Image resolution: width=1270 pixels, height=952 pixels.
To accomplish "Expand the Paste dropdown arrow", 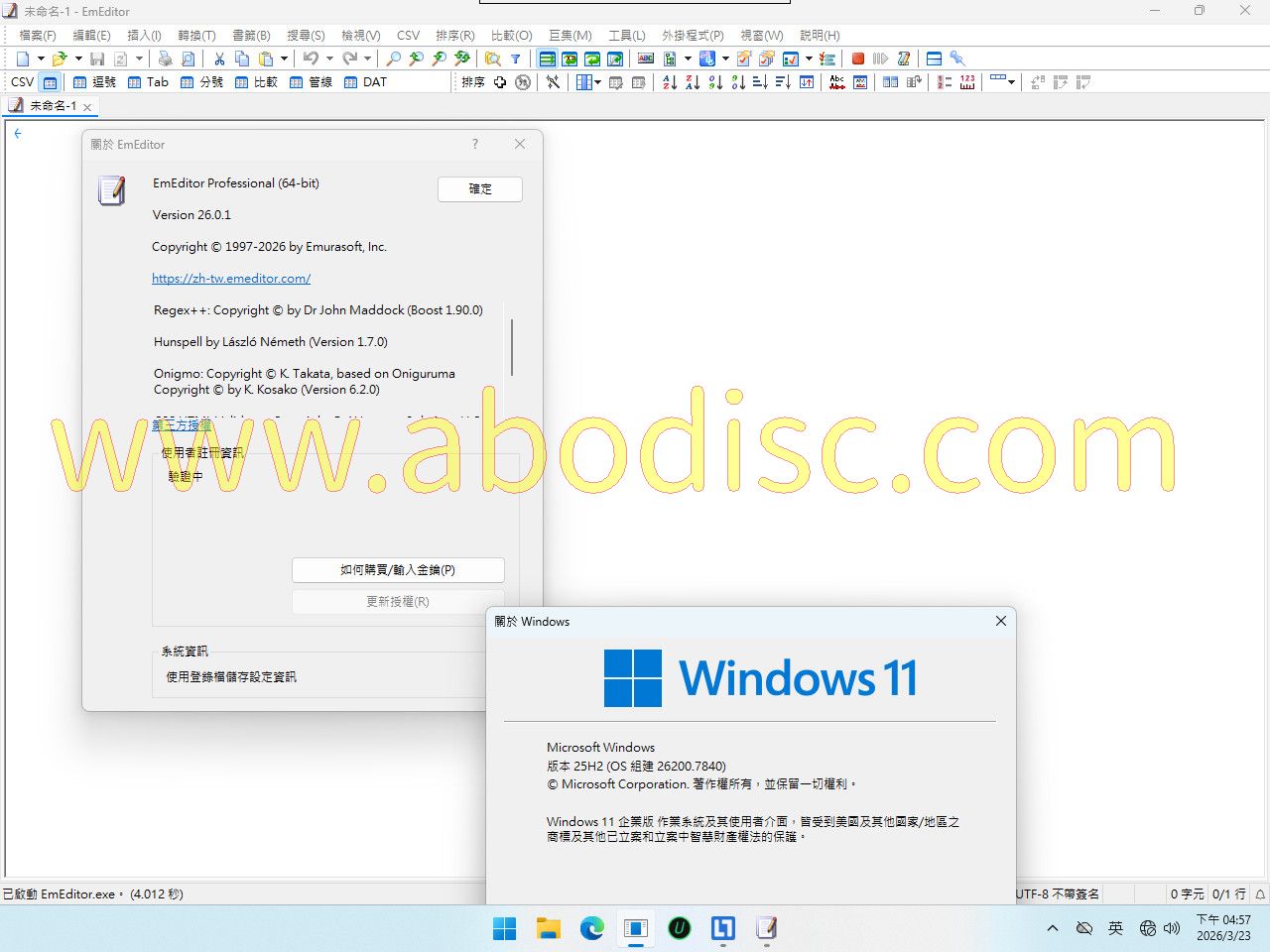I will point(284,59).
